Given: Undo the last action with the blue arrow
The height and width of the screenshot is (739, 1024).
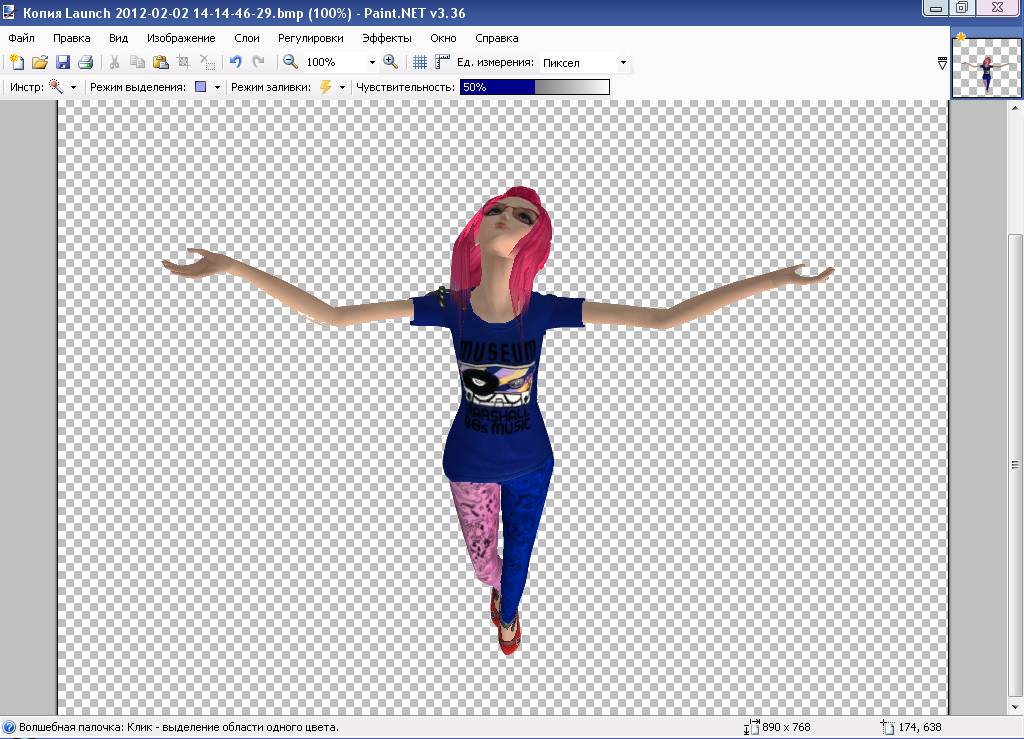Looking at the screenshot, I should [x=236, y=62].
